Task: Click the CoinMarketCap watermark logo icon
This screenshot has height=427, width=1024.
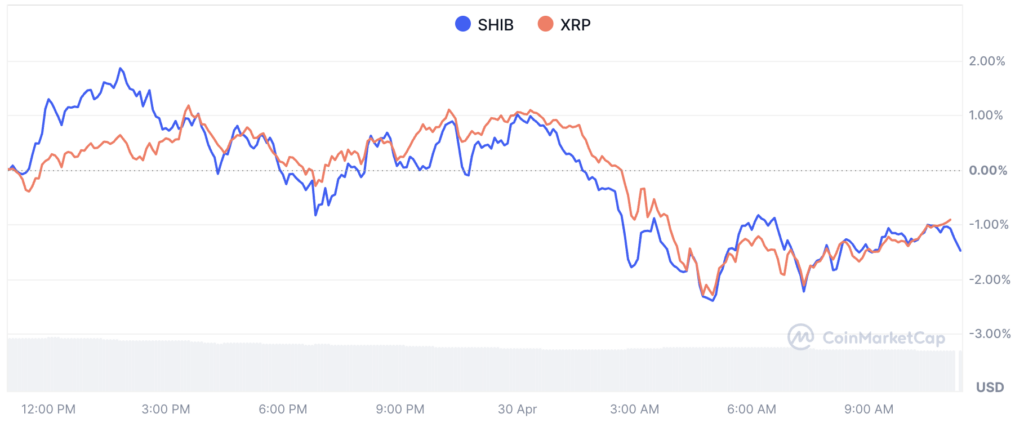Action: (x=800, y=338)
